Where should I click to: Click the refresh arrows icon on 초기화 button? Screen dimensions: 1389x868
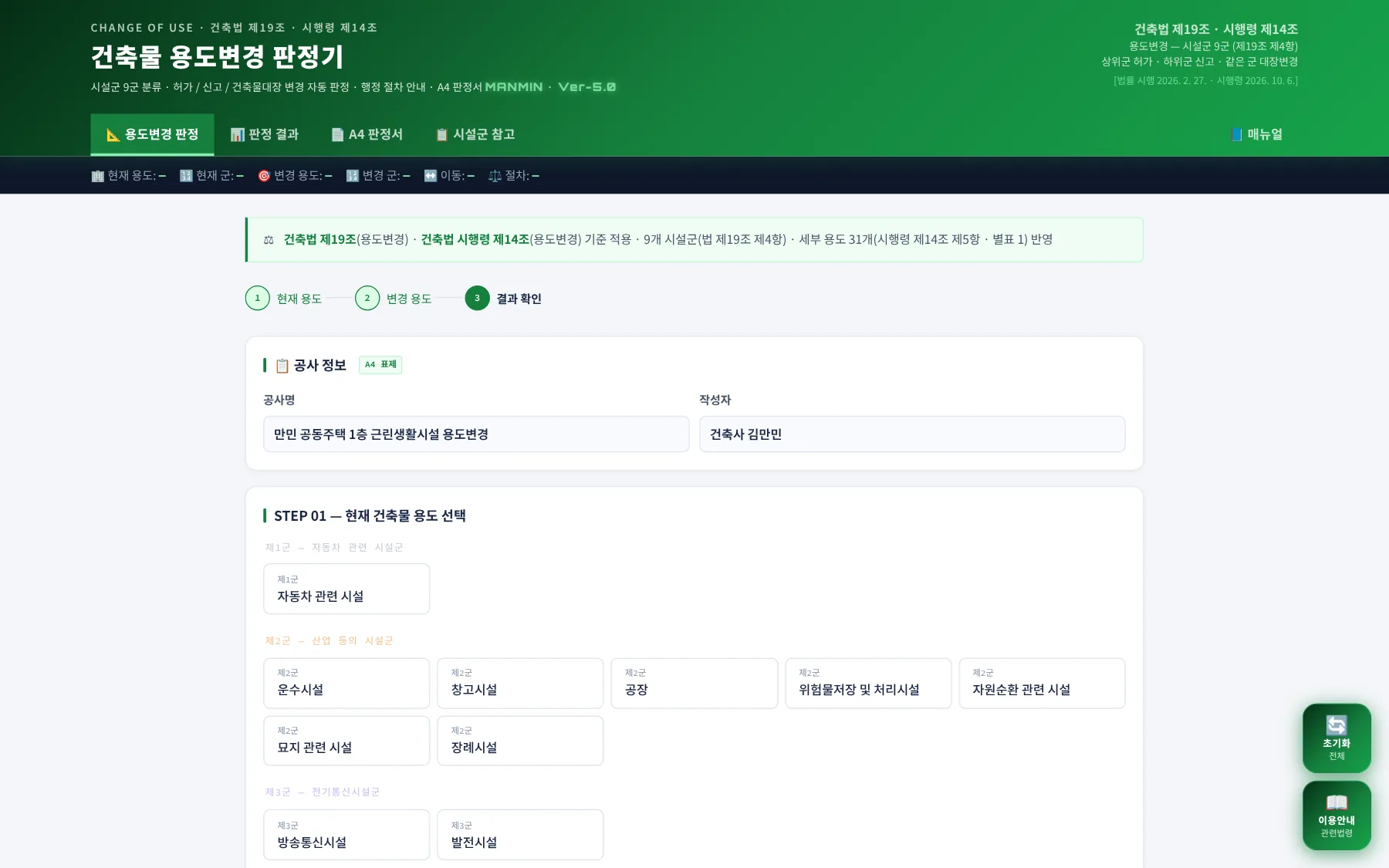pos(1337,725)
